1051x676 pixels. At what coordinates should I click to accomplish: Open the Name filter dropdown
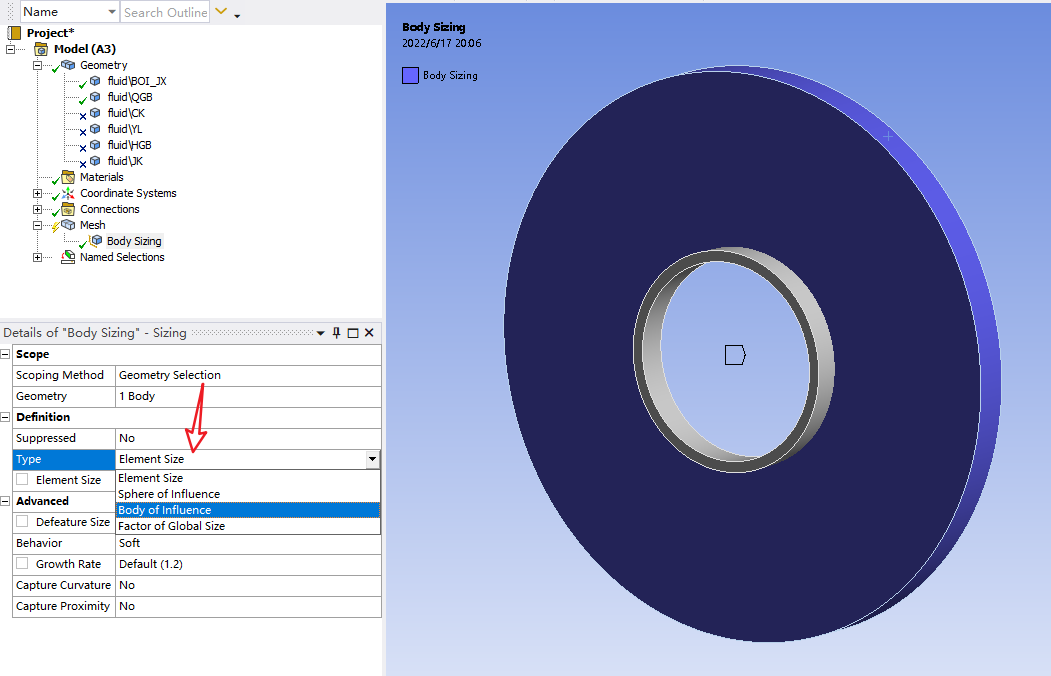[x=110, y=12]
